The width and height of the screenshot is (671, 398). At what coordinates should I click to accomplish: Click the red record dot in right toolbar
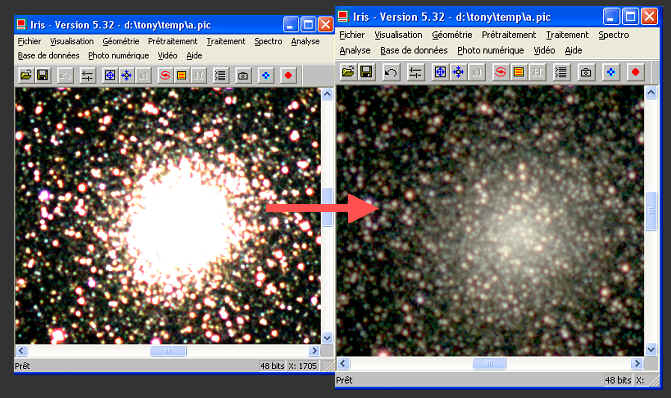635,72
